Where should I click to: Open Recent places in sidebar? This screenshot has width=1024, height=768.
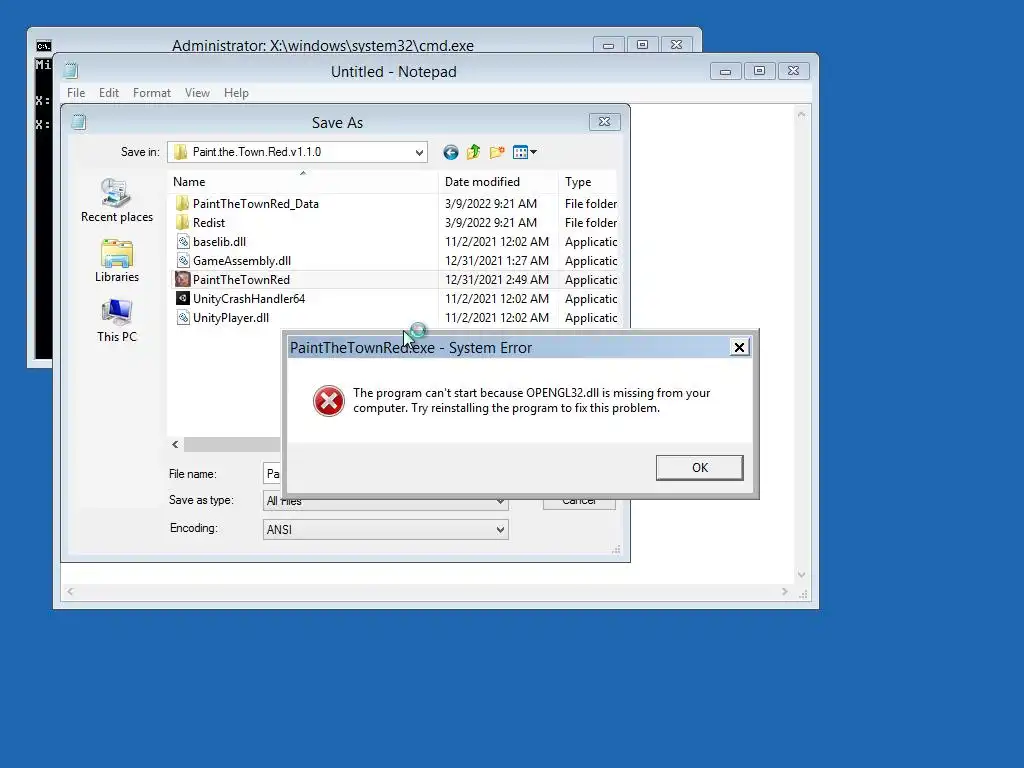click(x=117, y=200)
